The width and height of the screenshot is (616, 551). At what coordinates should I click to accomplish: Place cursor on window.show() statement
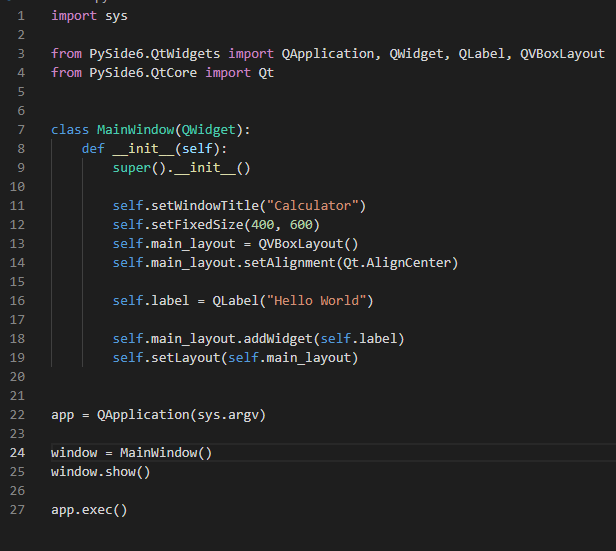click(100, 472)
